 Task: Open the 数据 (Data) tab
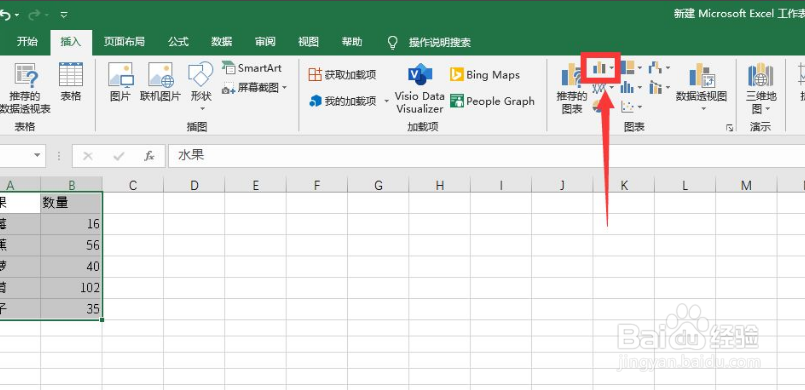click(x=222, y=42)
